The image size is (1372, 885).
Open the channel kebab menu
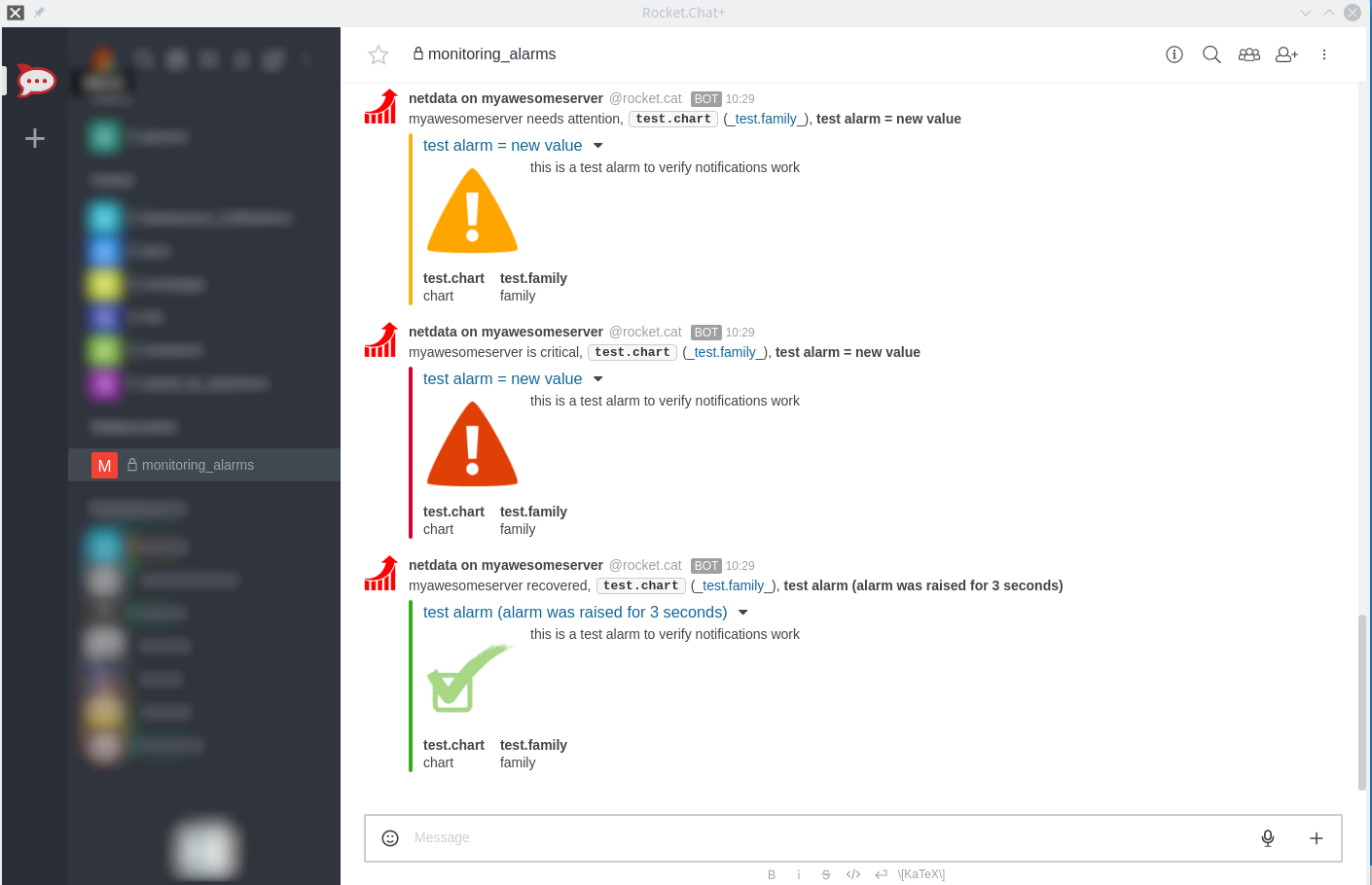(1324, 54)
